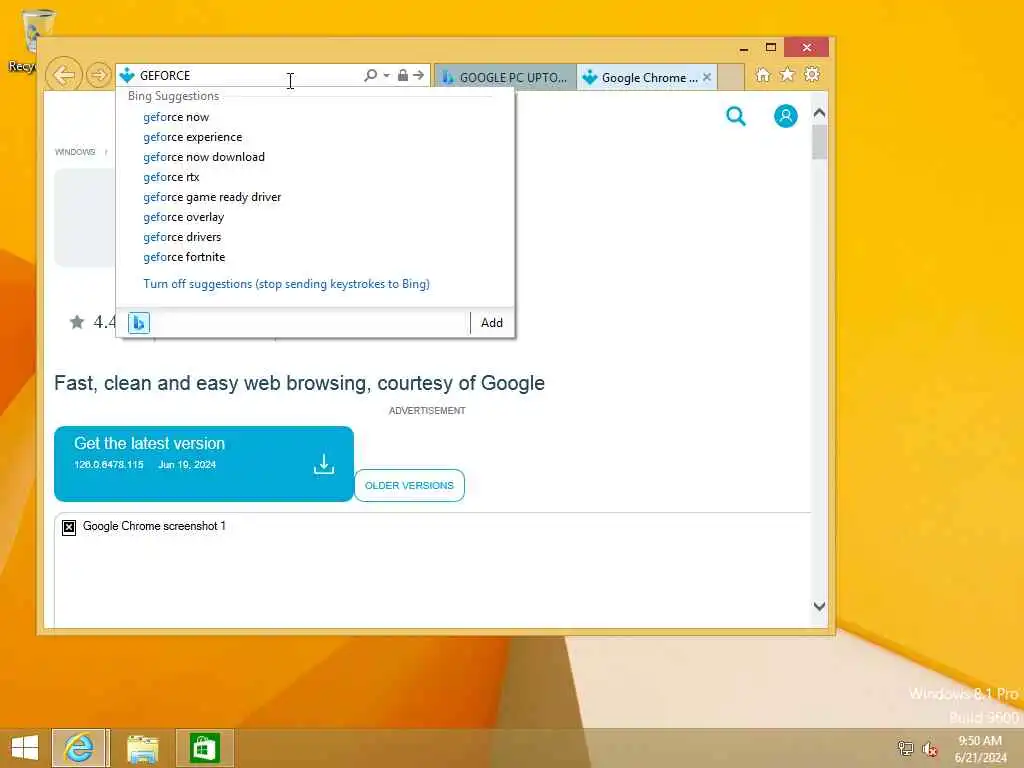
Task: Click the download arrow icon on blue button
Action: (x=323, y=464)
